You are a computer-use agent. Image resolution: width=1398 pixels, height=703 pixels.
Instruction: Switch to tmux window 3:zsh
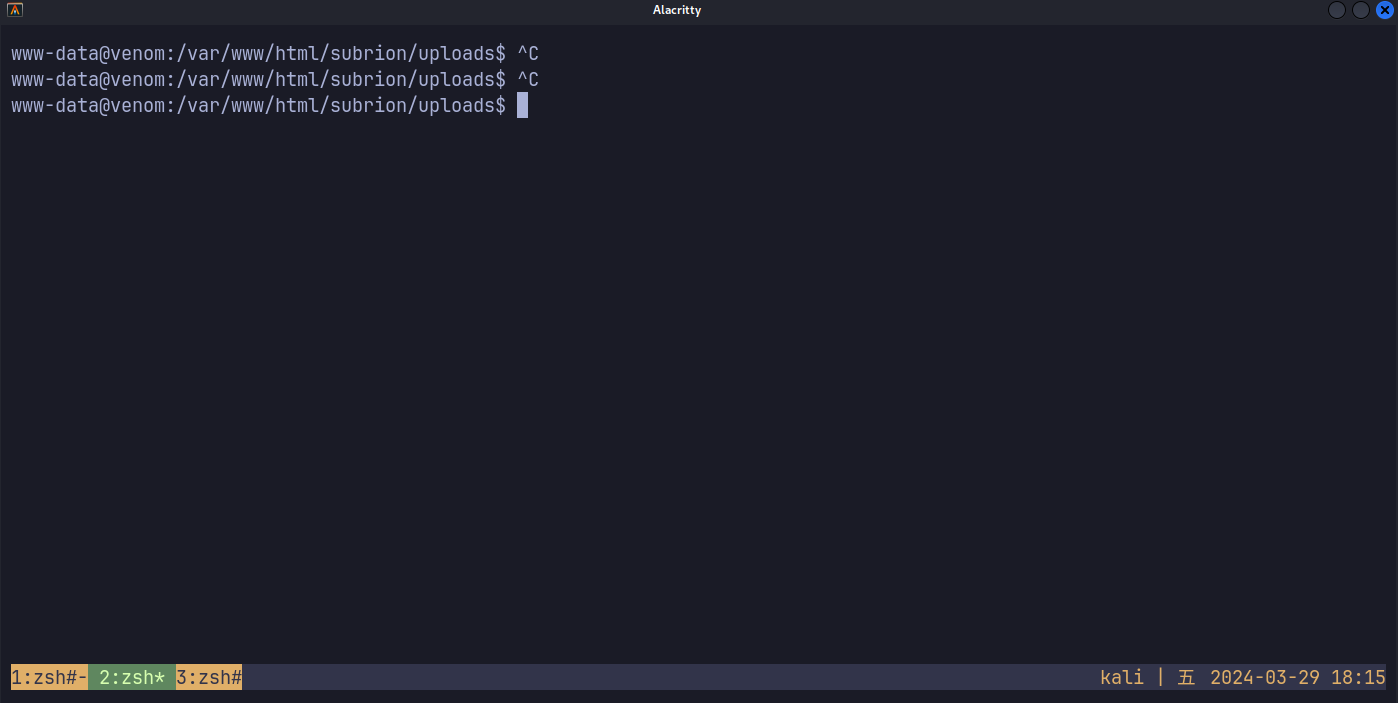[209, 678]
